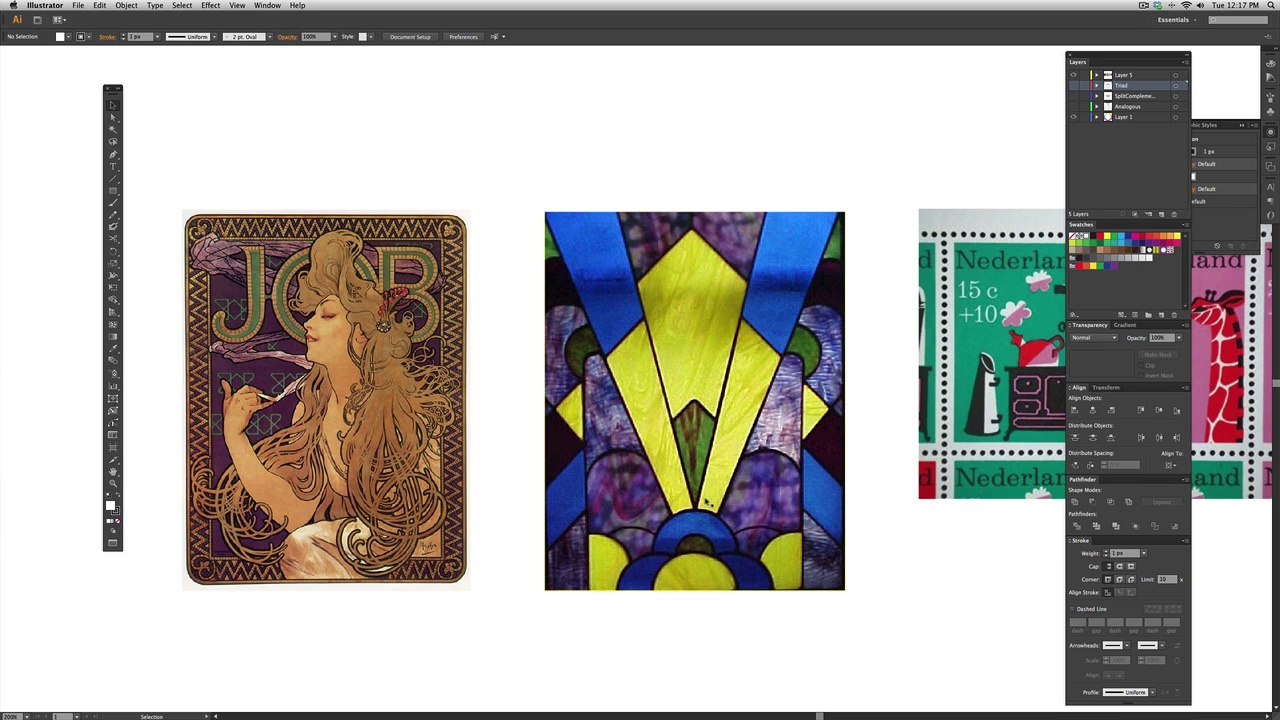Expand the Layer 5 disclosure triangle
1280x720 pixels.
[1097, 75]
